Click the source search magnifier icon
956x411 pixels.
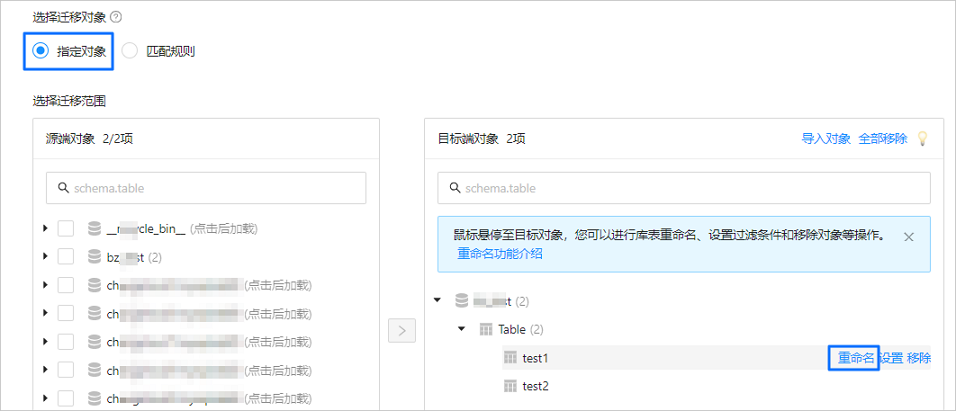(x=63, y=188)
